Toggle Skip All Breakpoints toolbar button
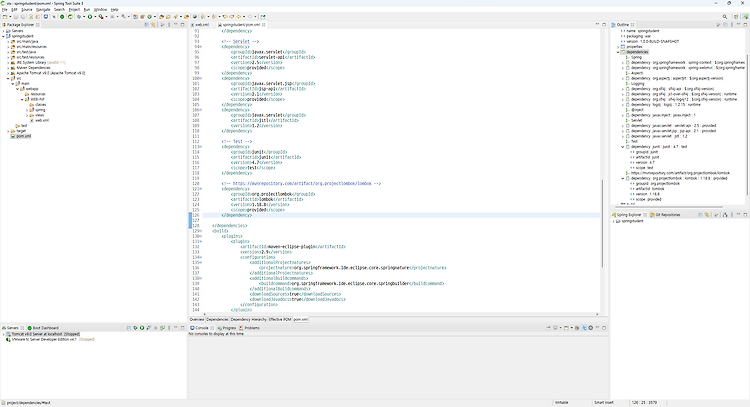The height and width of the screenshot is (407, 750). coord(54,17)
